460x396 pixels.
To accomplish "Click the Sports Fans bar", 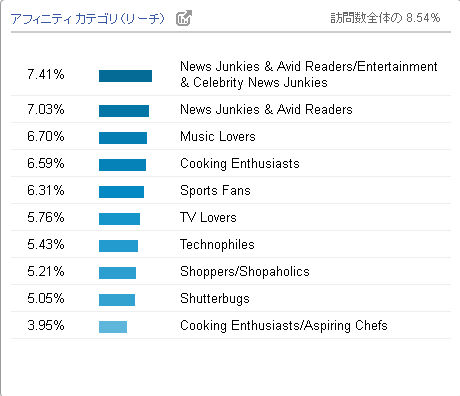I will (x=121, y=192).
